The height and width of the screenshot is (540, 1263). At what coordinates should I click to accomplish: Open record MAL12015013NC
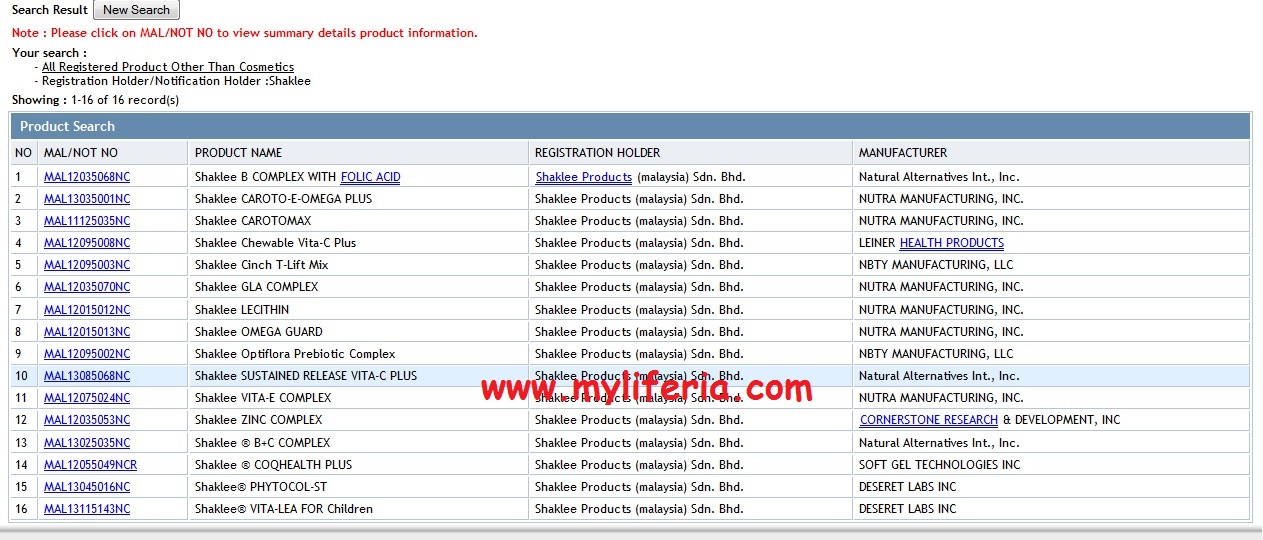click(87, 332)
